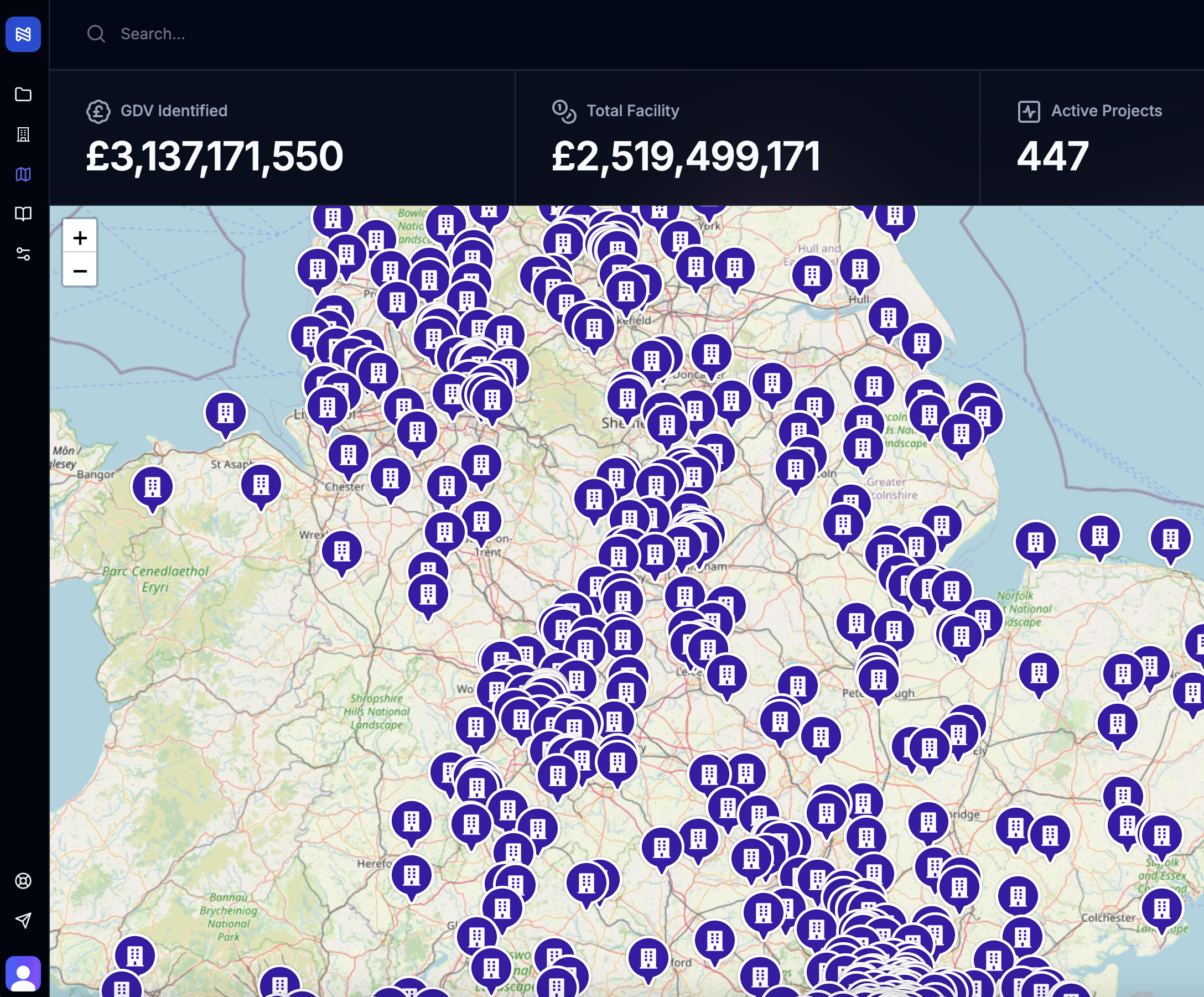Screen dimensions: 1204x997
Task: Select the project pin at Peterborough
Action: coord(878,682)
